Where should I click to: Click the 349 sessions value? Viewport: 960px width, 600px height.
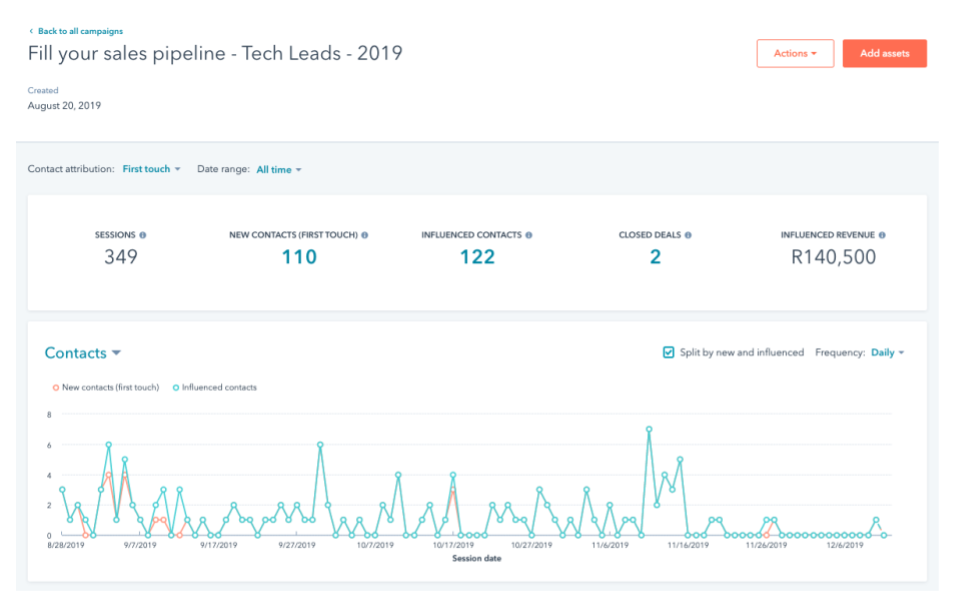(x=121, y=257)
